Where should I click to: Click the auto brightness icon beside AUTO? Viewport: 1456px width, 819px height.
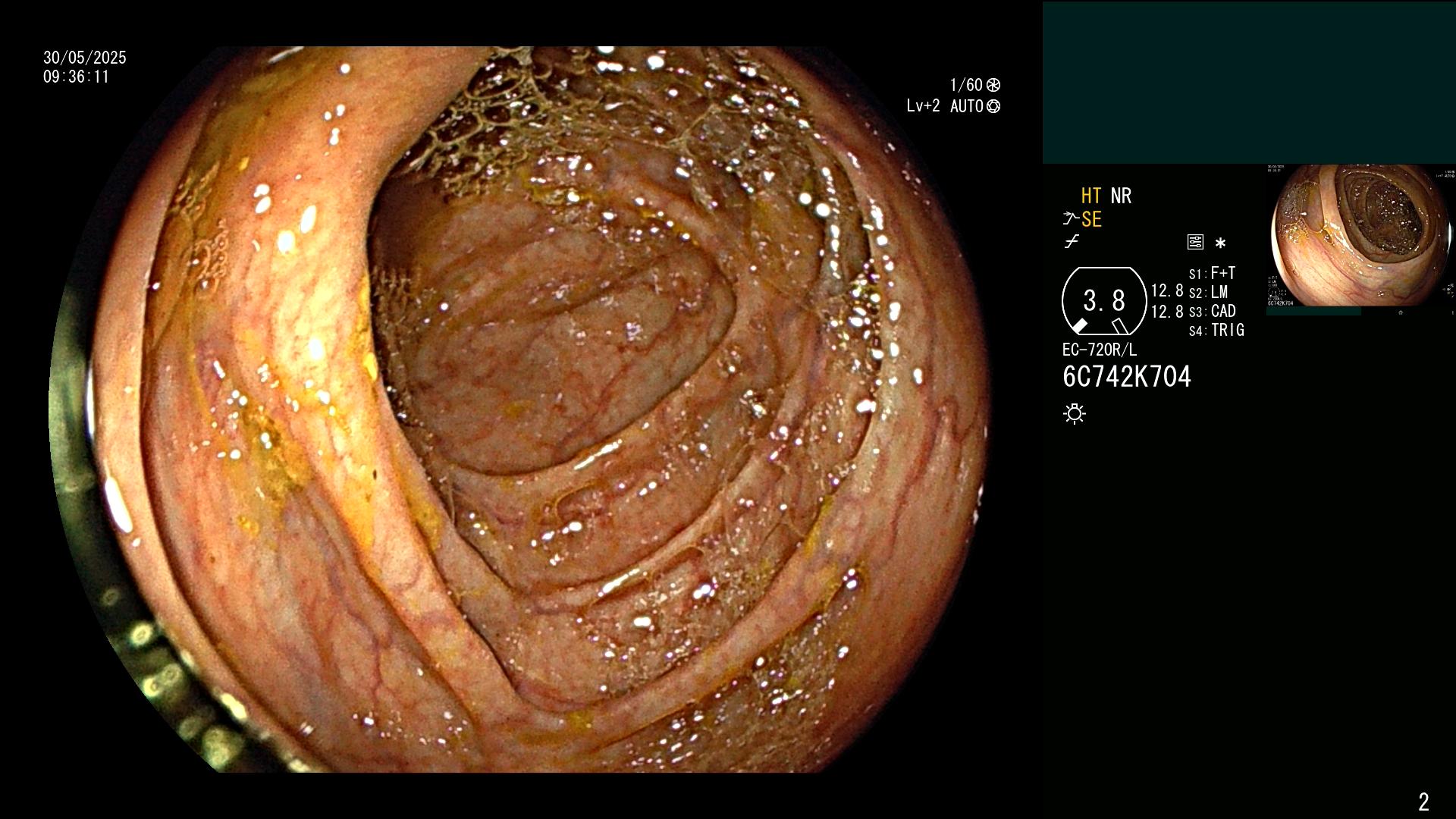(x=993, y=106)
